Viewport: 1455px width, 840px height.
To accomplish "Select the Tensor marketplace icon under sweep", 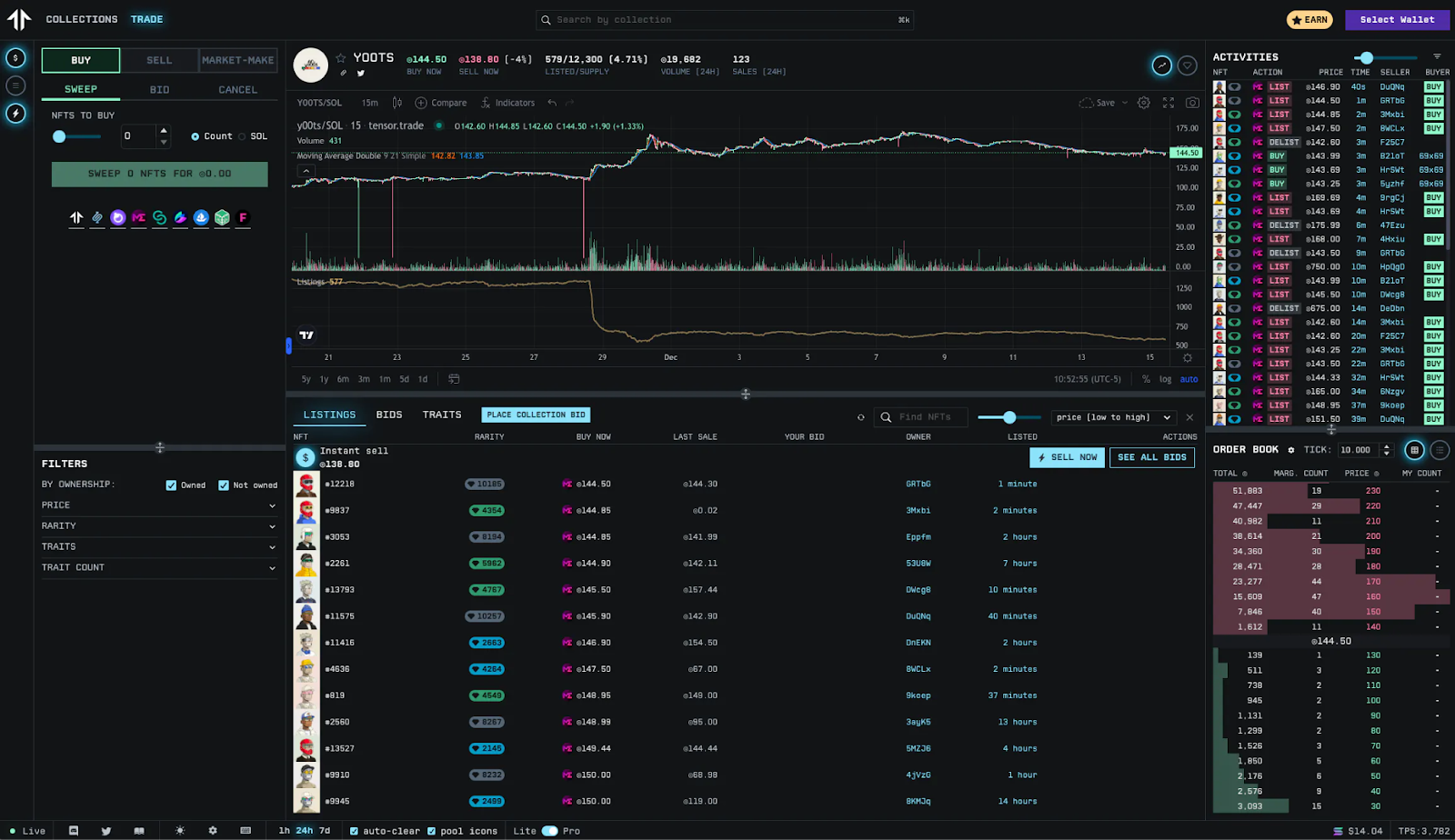I will (76, 217).
